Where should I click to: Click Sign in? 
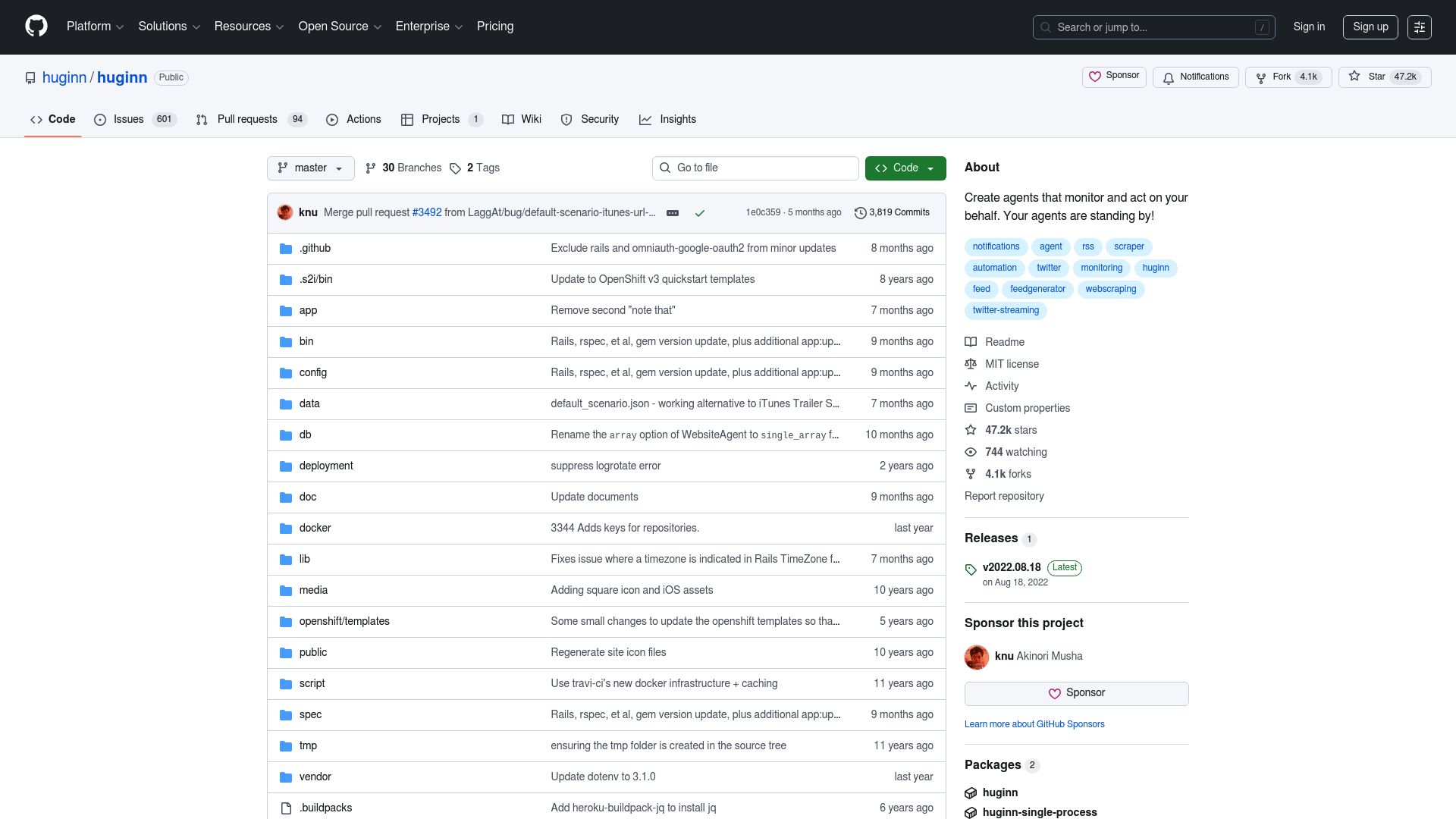pyautogui.click(x=1309, y=27)
